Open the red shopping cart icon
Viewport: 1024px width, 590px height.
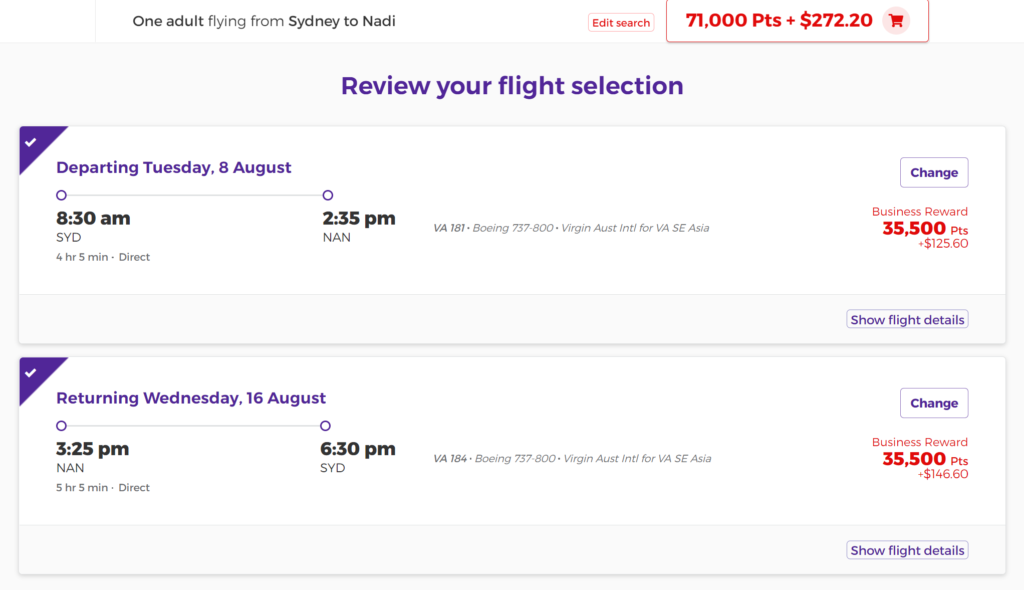(x=896, y=21)
